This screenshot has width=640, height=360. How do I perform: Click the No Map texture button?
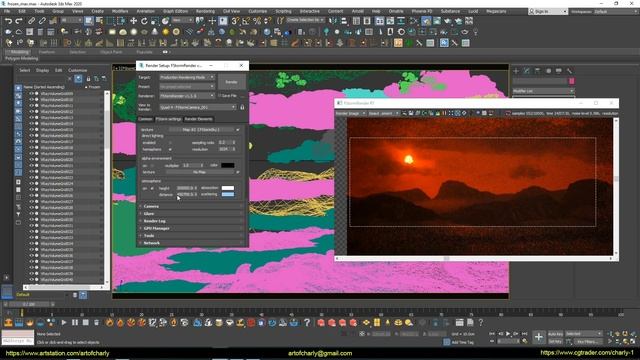click(x=199, y=172)
